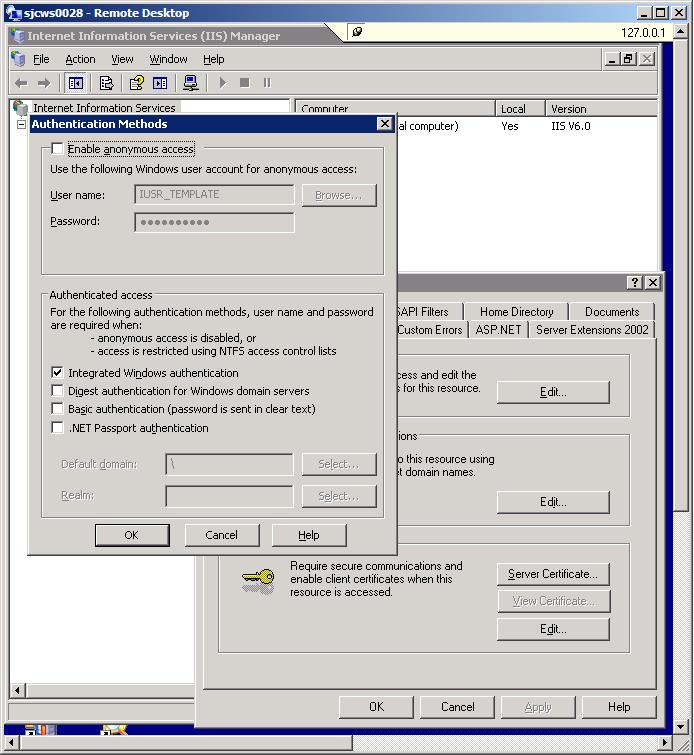Click the Version column header

pyautogui.click(x=569, y=109)
